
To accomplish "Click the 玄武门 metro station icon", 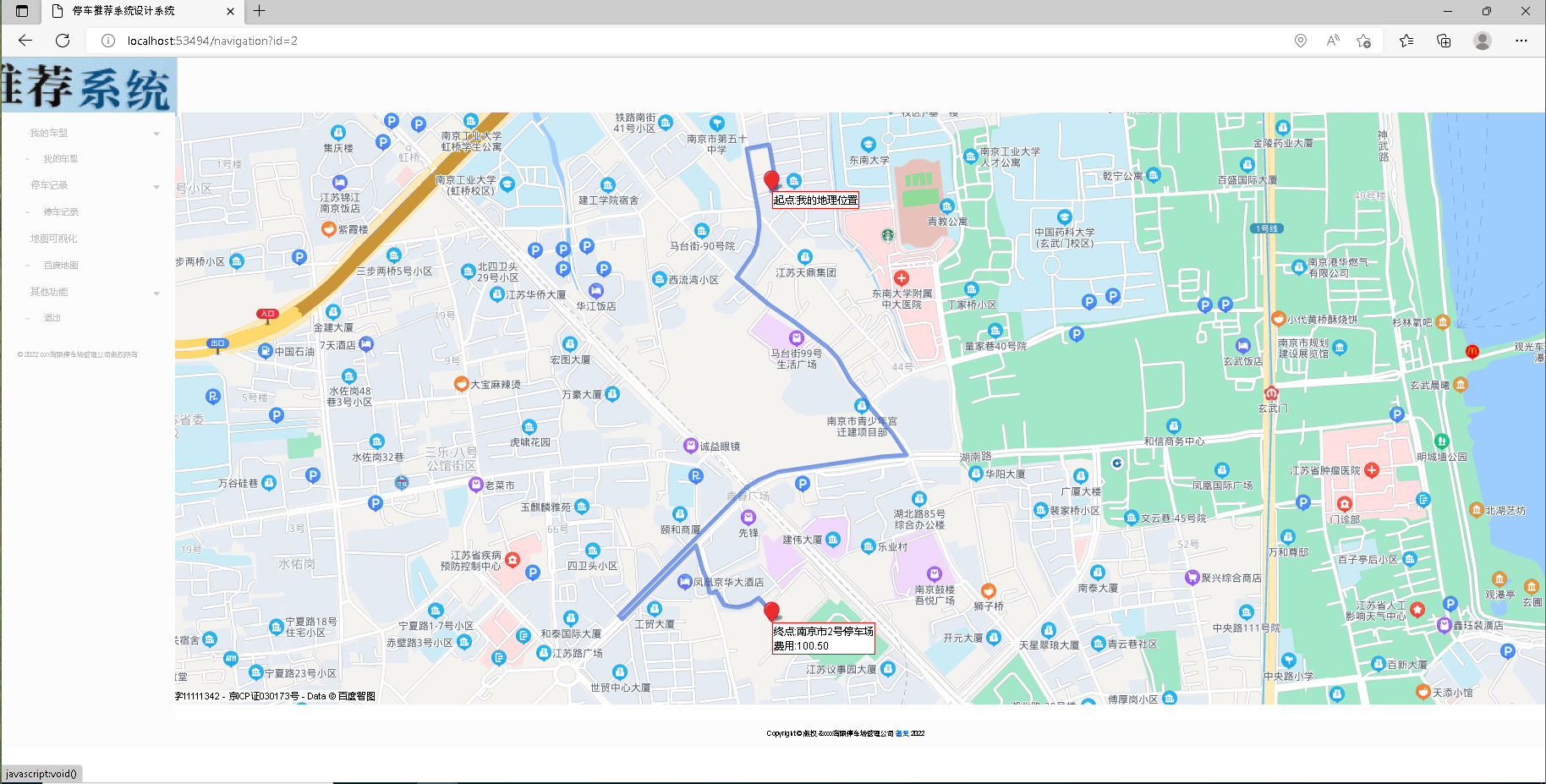I will pos(1271,393).
